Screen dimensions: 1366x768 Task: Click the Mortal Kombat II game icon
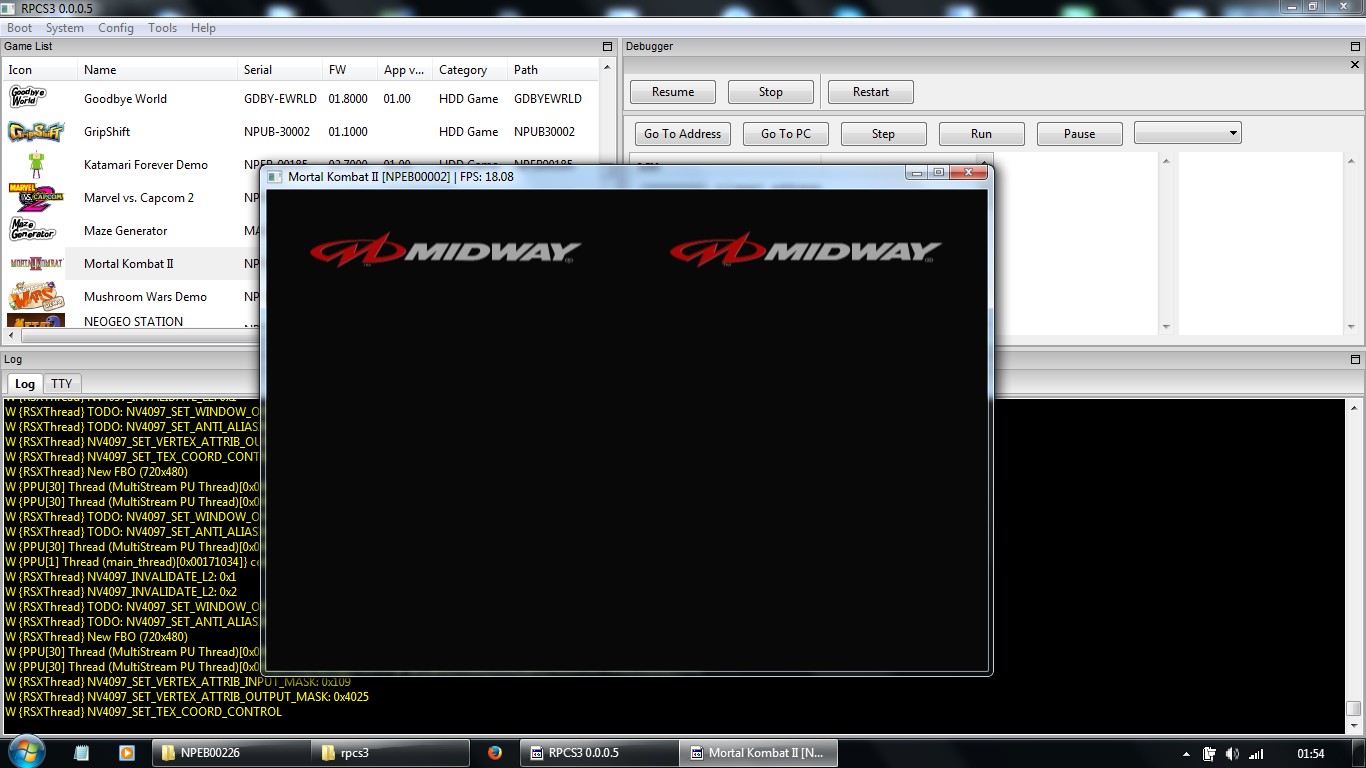(36, 264)
